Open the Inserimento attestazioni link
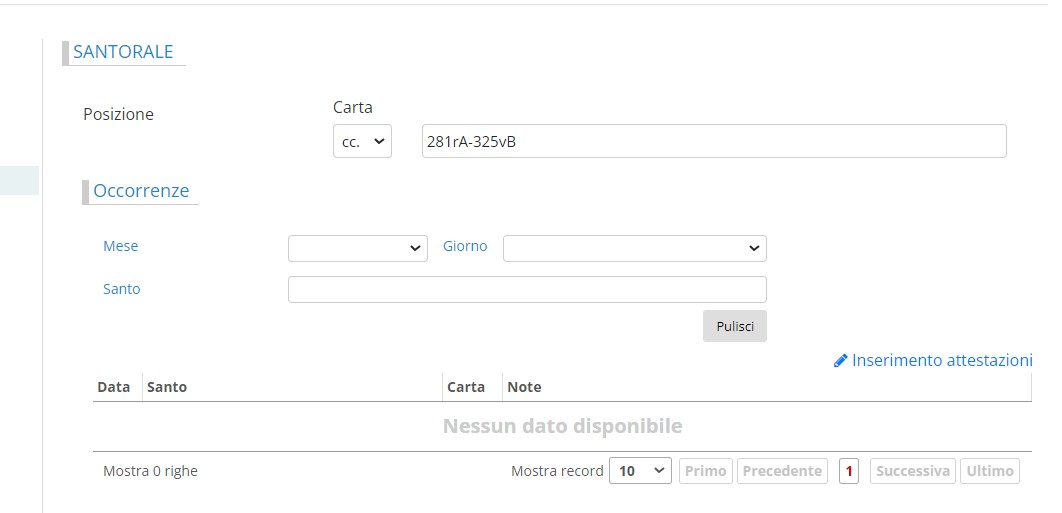Image resolution: width=1062 pixels, height=513 pixels. pos(941,360)
